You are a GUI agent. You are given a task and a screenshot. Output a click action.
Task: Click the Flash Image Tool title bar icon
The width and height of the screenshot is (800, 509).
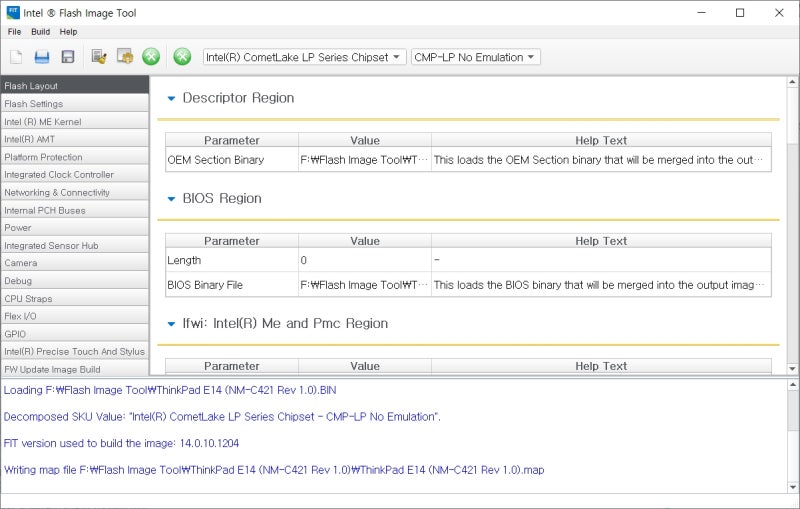(x=13, y=12)
